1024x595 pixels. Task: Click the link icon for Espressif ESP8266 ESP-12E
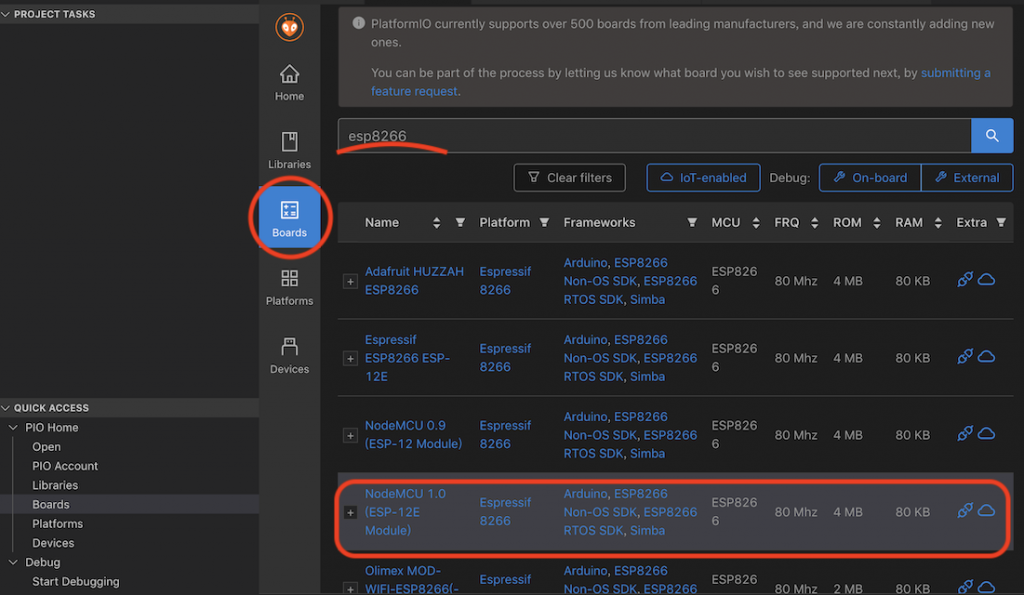[x=965, y=357]
